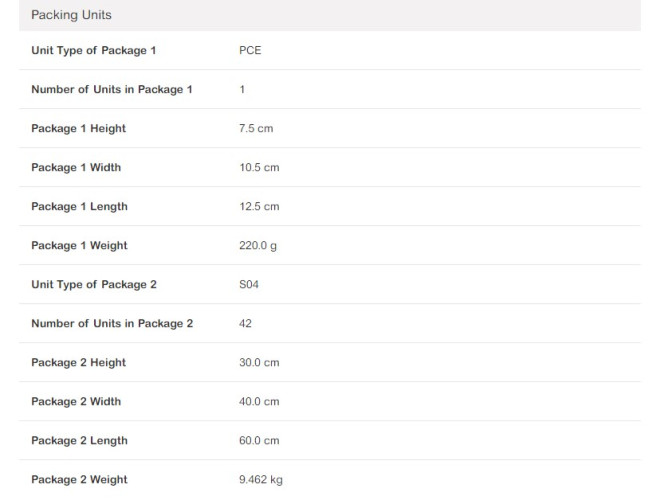The width and height of the screenshot is (672, 500).
Task: Select the 12.5 cm length value
Action: (259, 206)
